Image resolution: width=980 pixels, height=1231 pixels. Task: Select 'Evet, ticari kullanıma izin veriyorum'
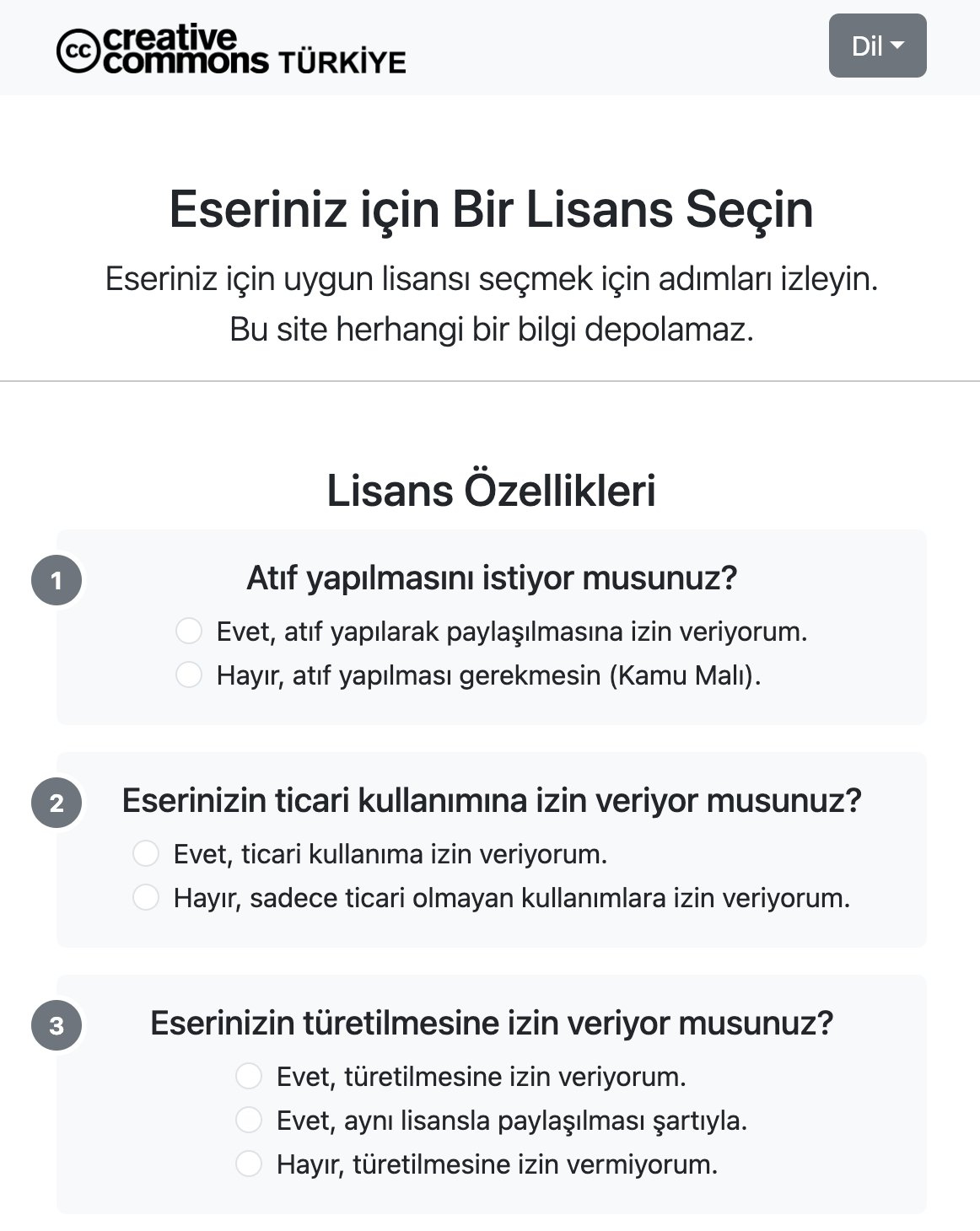(x=146, y=853)
